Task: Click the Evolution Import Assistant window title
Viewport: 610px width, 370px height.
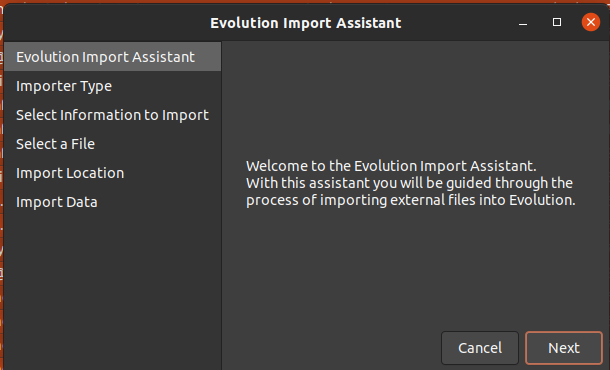Action: (x=305, y=23)
